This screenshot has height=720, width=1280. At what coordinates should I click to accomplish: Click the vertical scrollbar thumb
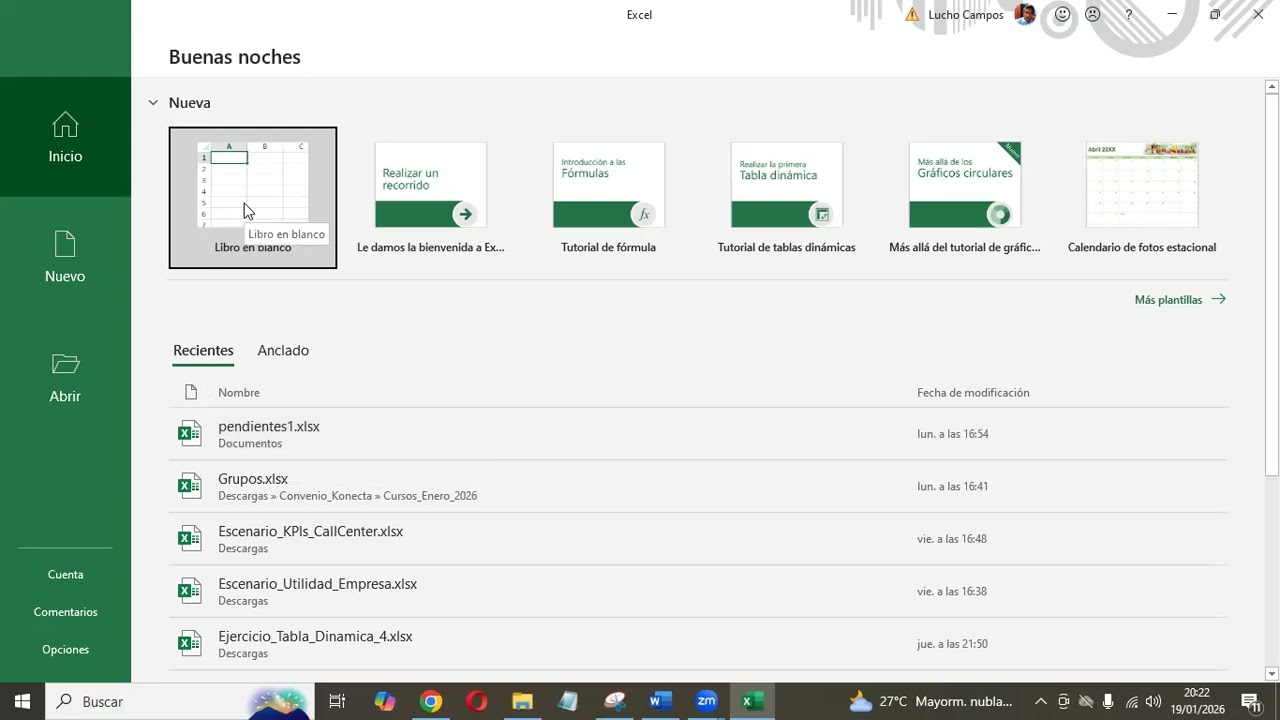[x=1272, y=285]
